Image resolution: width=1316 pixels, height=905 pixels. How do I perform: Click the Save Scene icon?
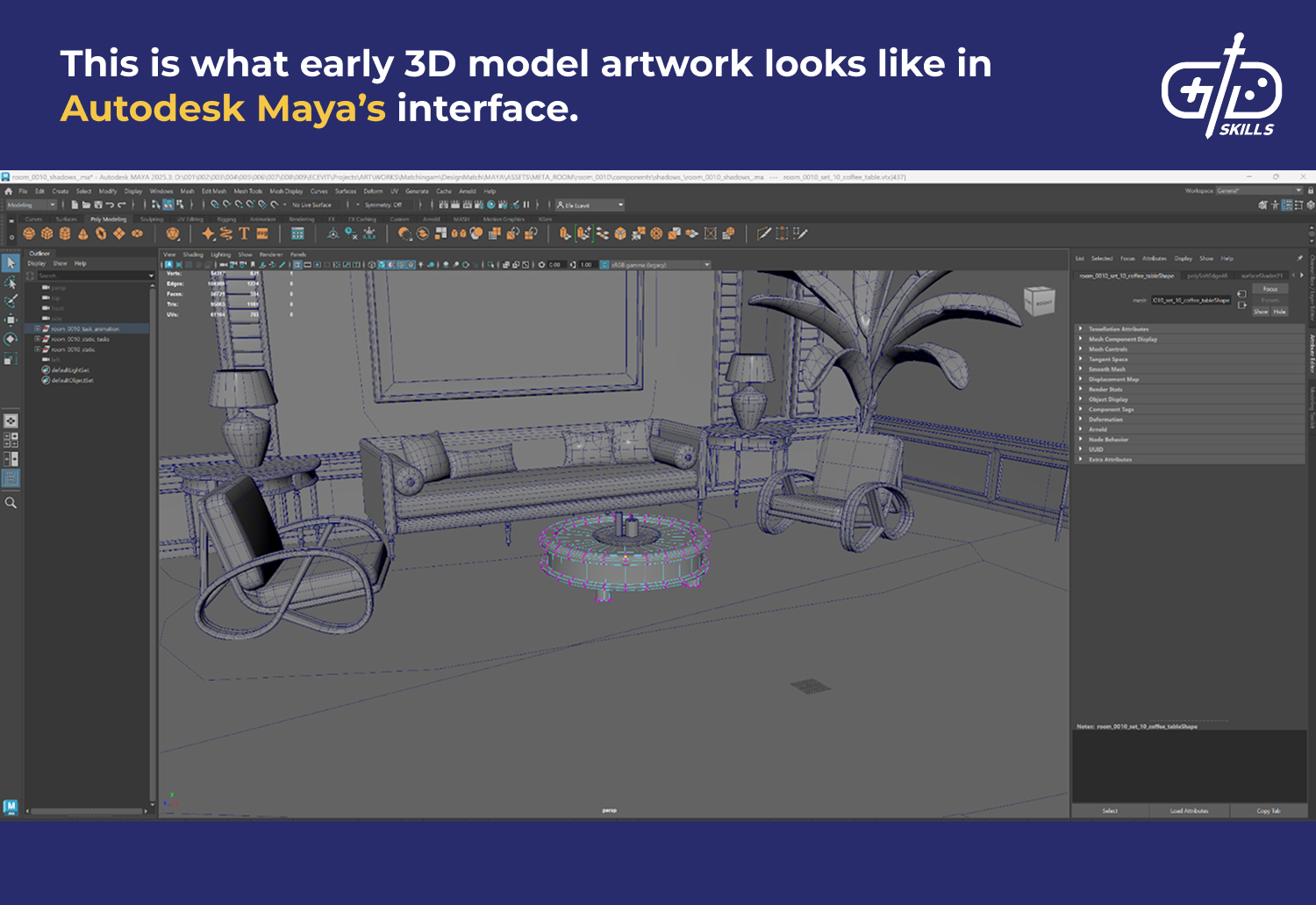coord(98,205)
